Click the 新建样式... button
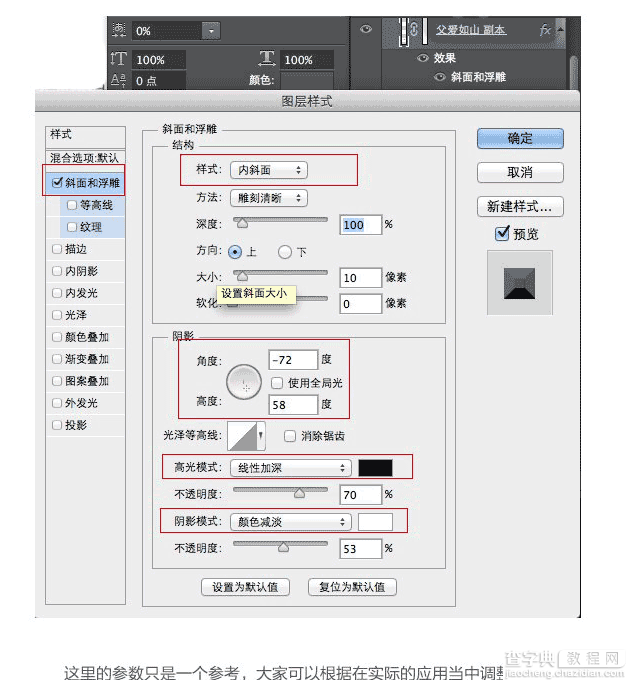The width and height of the screenshot is (637, 680). (x=520, y=206)
